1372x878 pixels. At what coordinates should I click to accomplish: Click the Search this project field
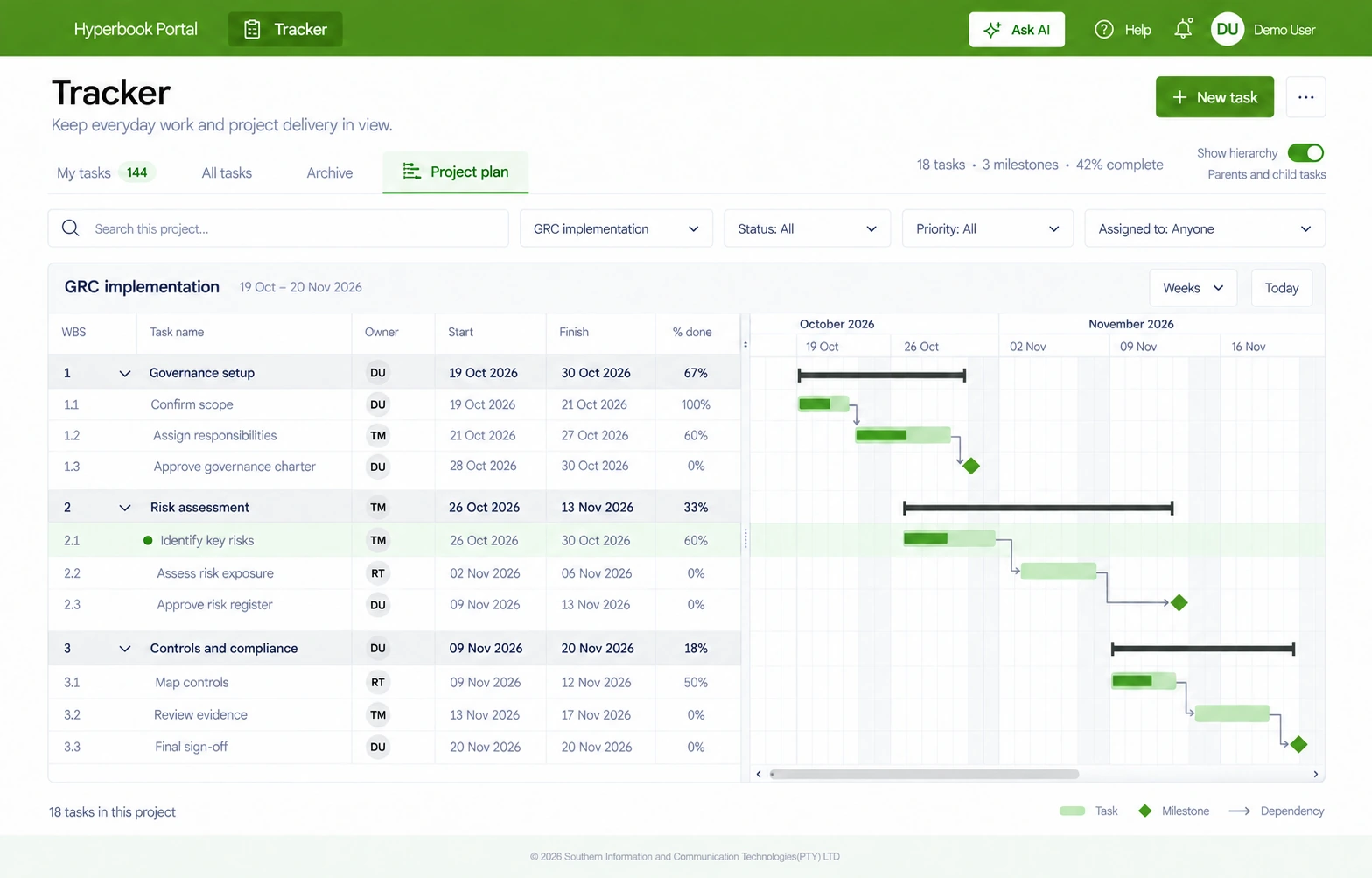(x=278, y=228)
